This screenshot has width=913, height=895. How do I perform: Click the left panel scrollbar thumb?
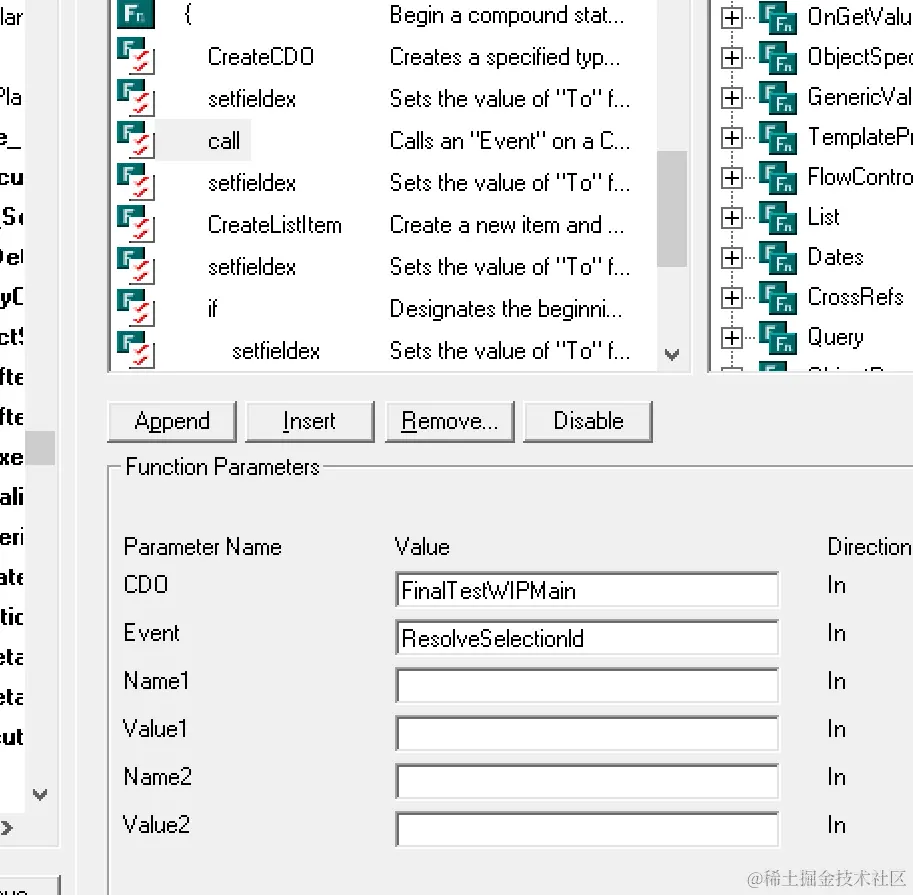tap(40, 448)
